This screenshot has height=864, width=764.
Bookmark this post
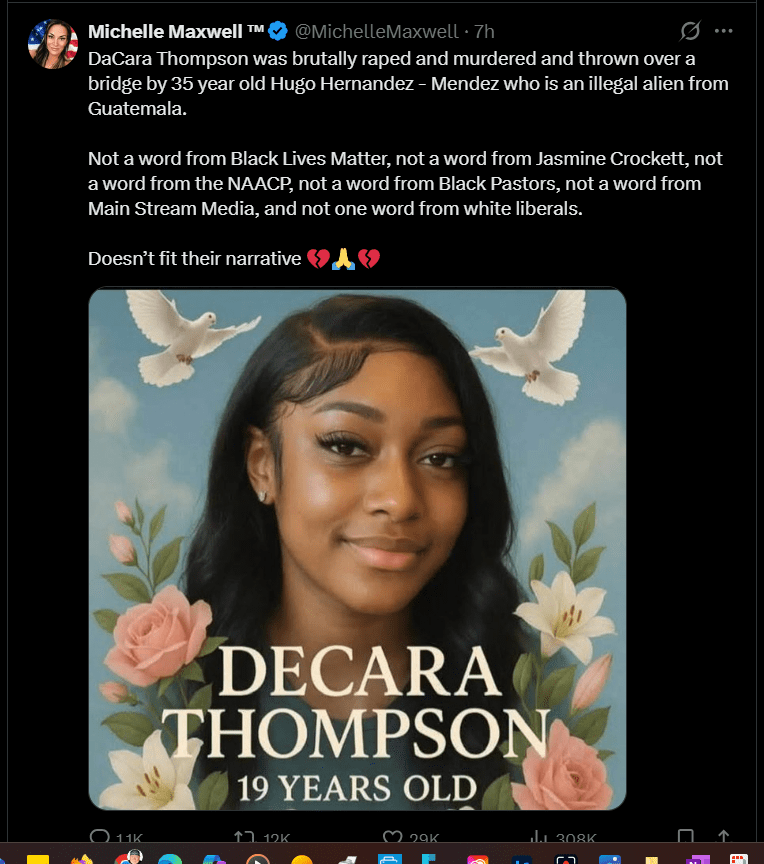coord(685,836)
